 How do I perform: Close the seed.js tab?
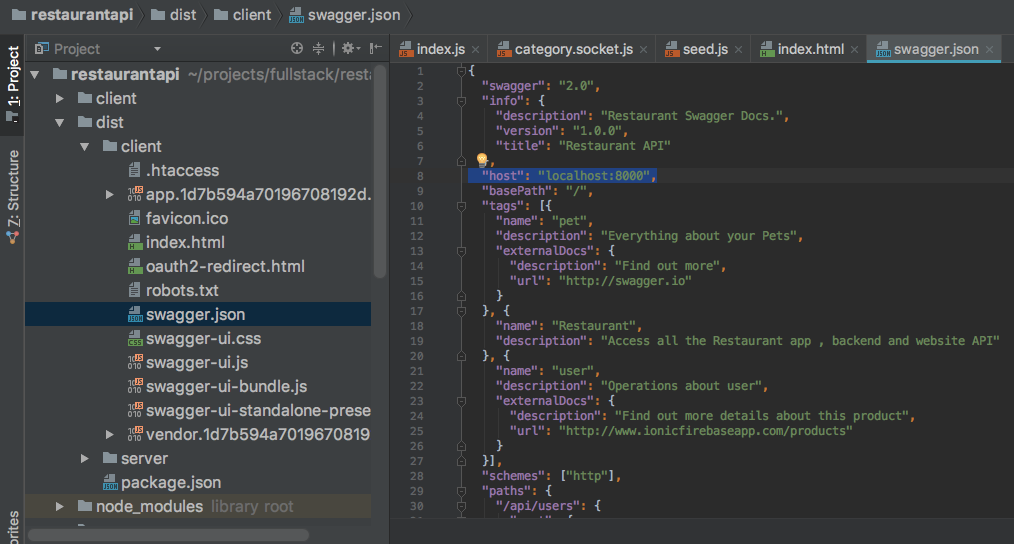(739, 50)
